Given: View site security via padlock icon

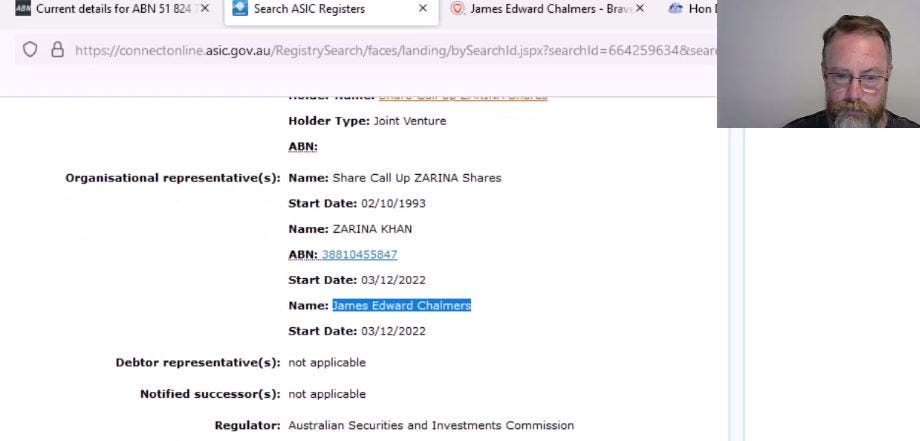Looking at the screenshot, I should coord(58,50).
